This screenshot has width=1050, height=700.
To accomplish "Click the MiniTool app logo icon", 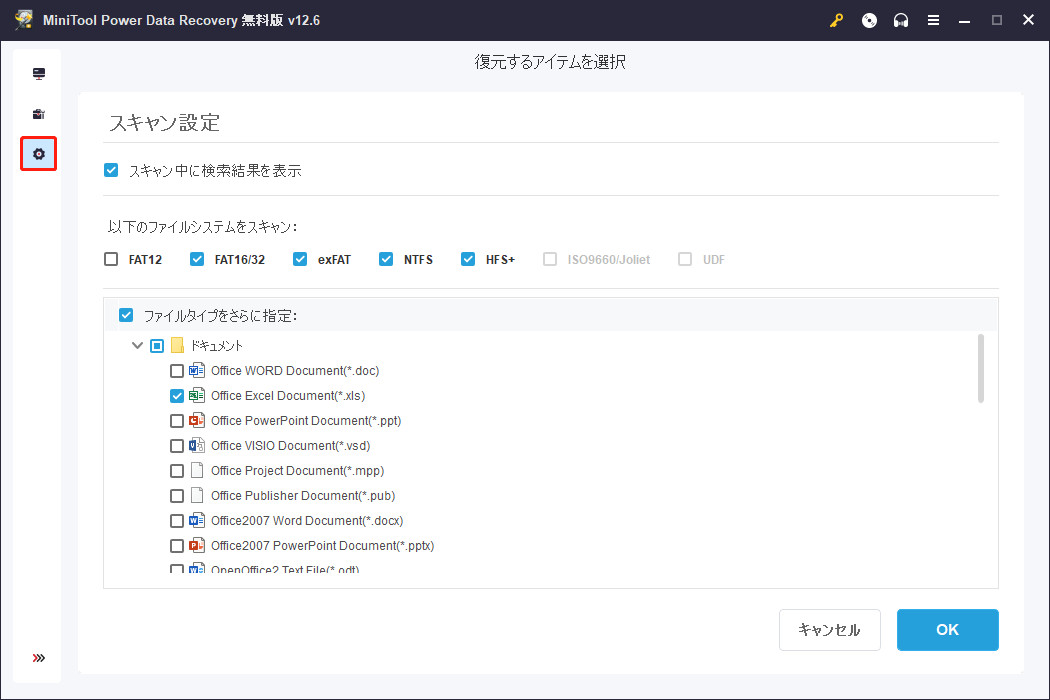I will click(x=24, y=19).
